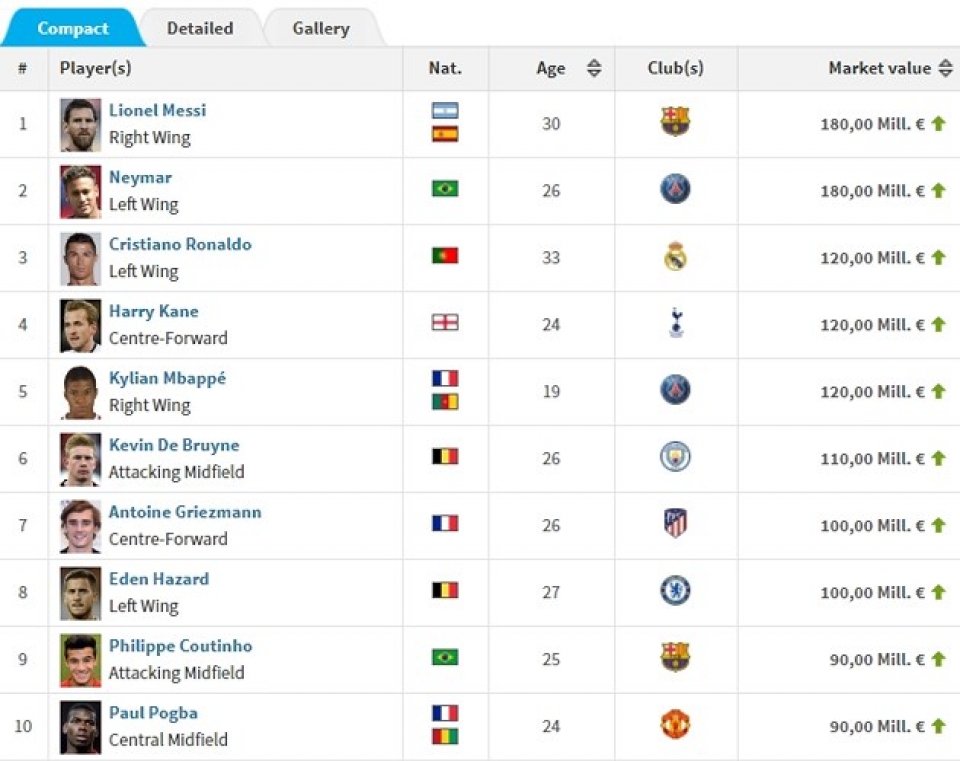Click the Portugal flag in Ronaldo's row

tap(445, 256)
